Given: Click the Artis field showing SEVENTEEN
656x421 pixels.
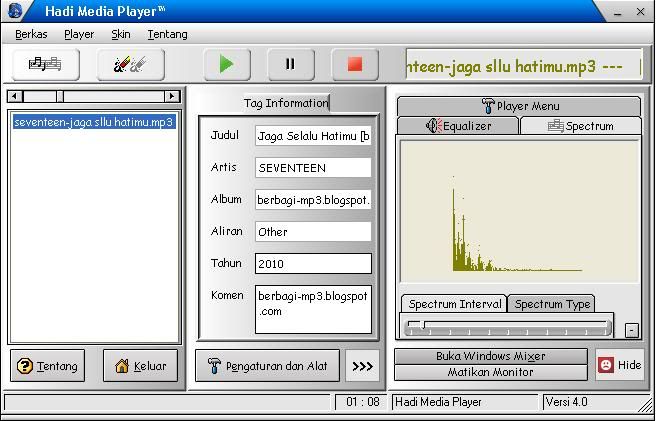Looking at the screenshot, I should (x=313, y=167).
